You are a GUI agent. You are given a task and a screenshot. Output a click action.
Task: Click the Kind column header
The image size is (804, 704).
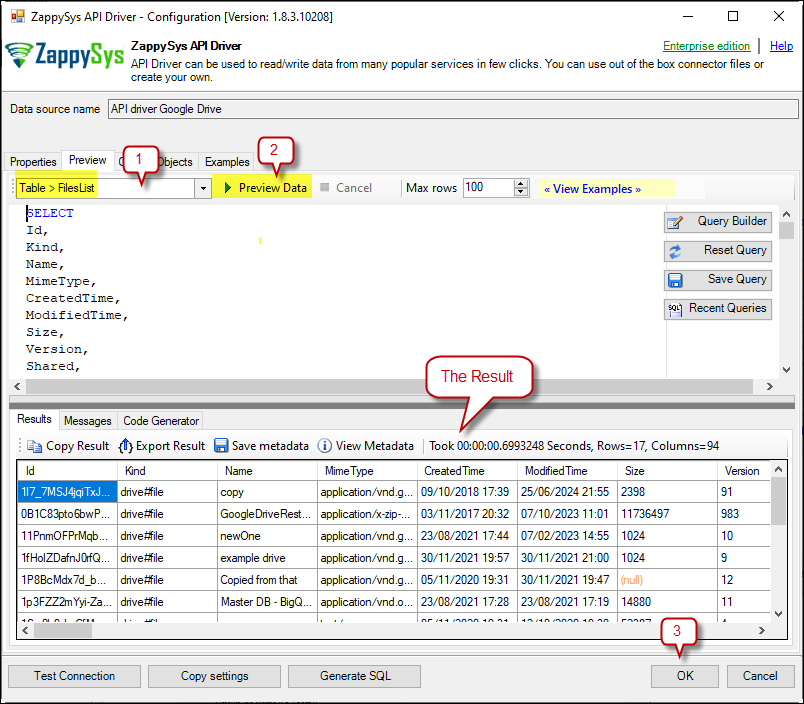point(167,471)
